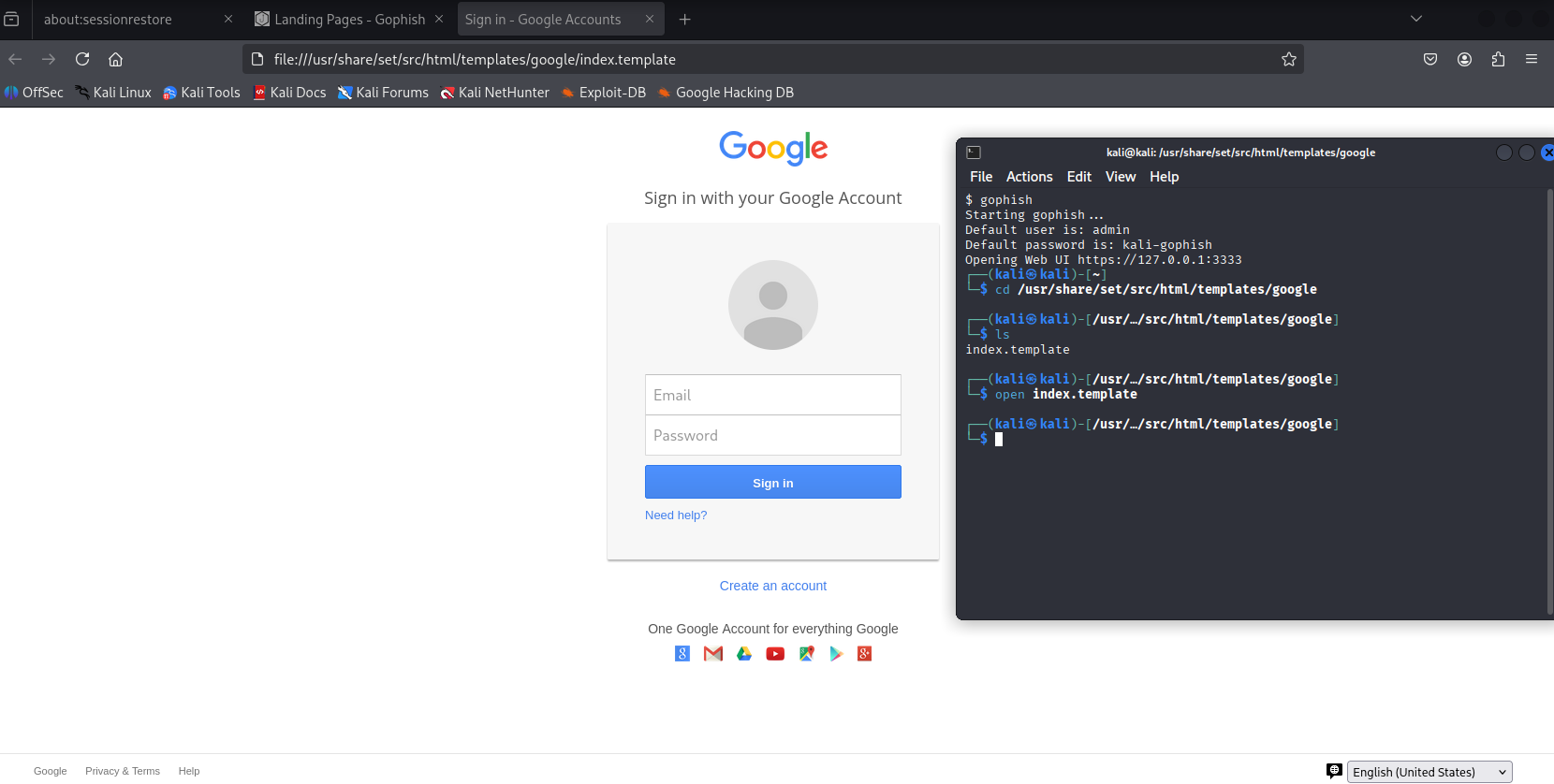Click the Create an account link
1554x784 pixels.
[773, 586]
